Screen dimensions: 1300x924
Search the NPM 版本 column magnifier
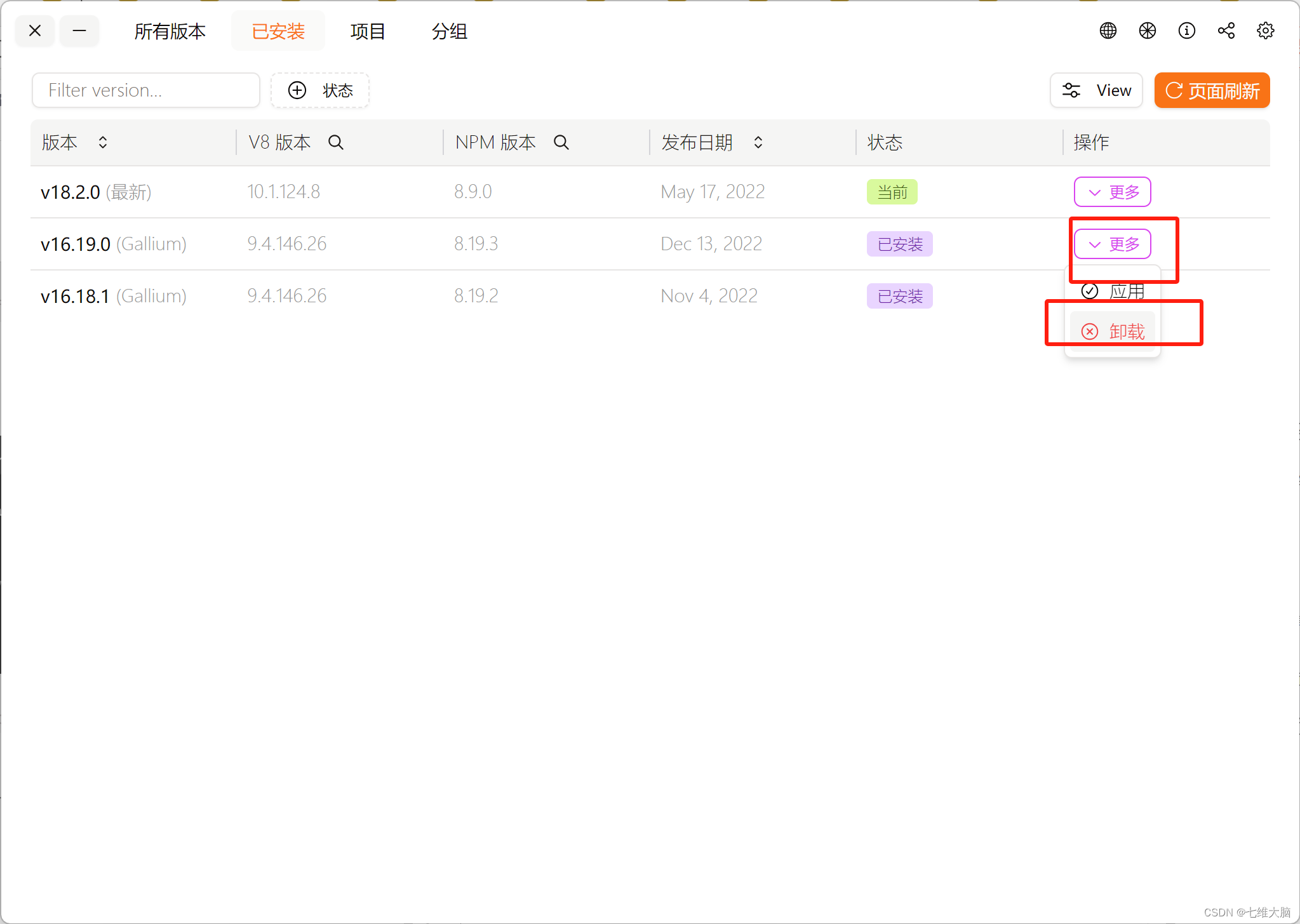[561, 142]
